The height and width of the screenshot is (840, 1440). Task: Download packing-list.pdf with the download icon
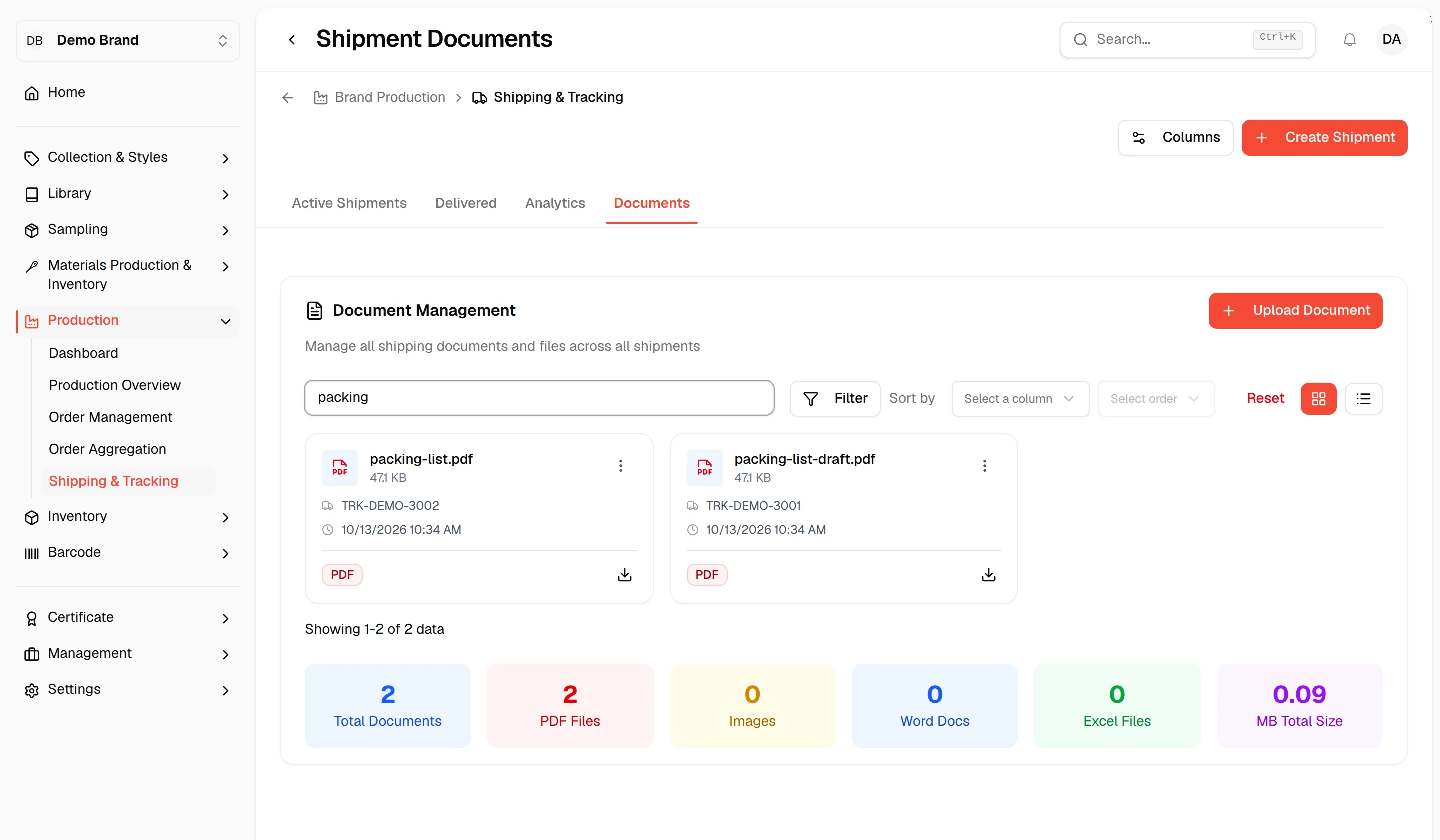click(x=624, y=575)
